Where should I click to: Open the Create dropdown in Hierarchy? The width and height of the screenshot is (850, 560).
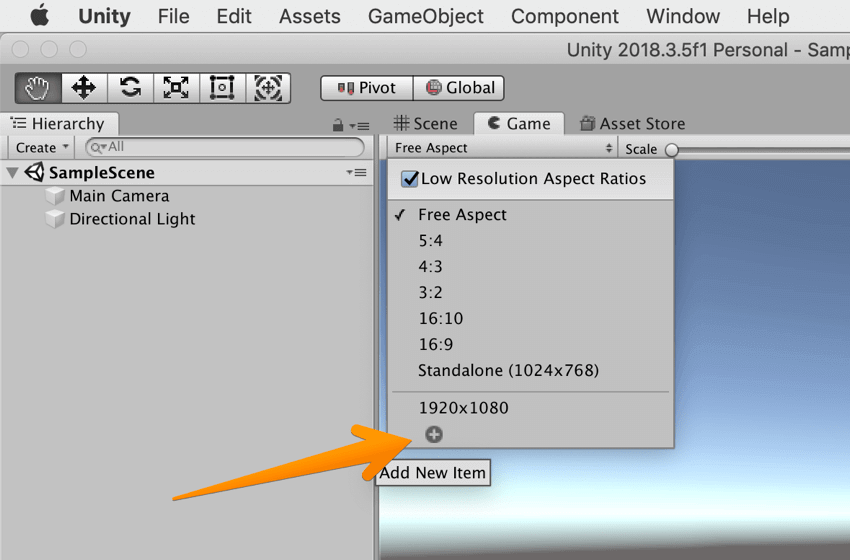pos(42,147)
